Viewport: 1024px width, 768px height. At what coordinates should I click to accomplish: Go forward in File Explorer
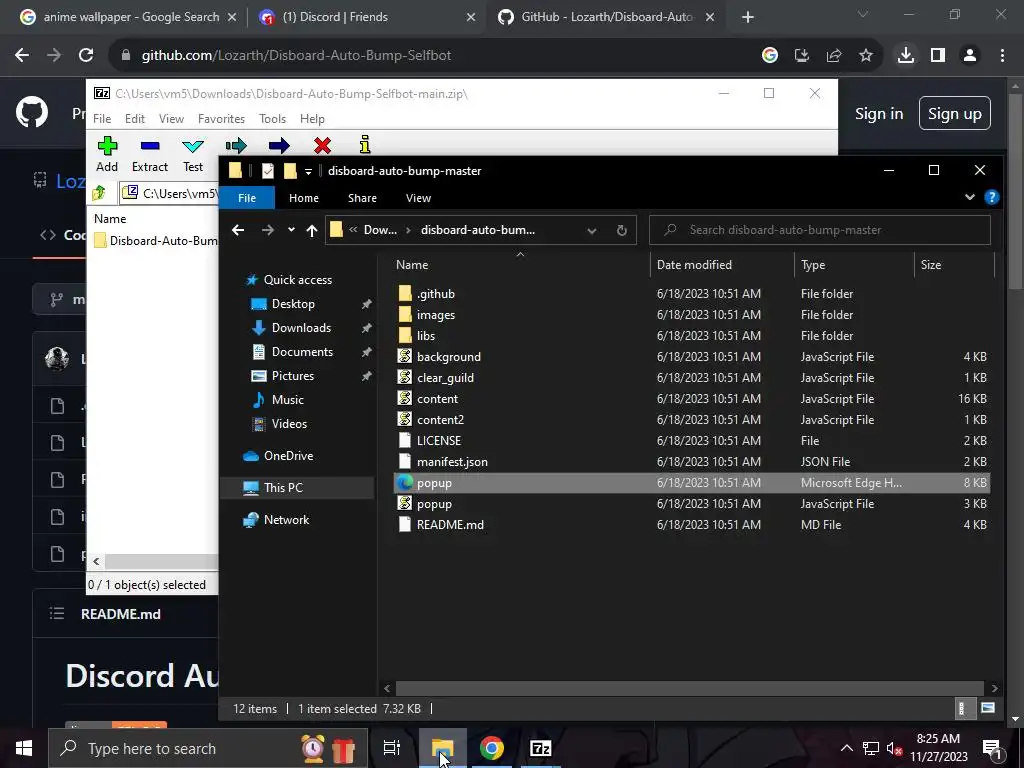(267, 230)
